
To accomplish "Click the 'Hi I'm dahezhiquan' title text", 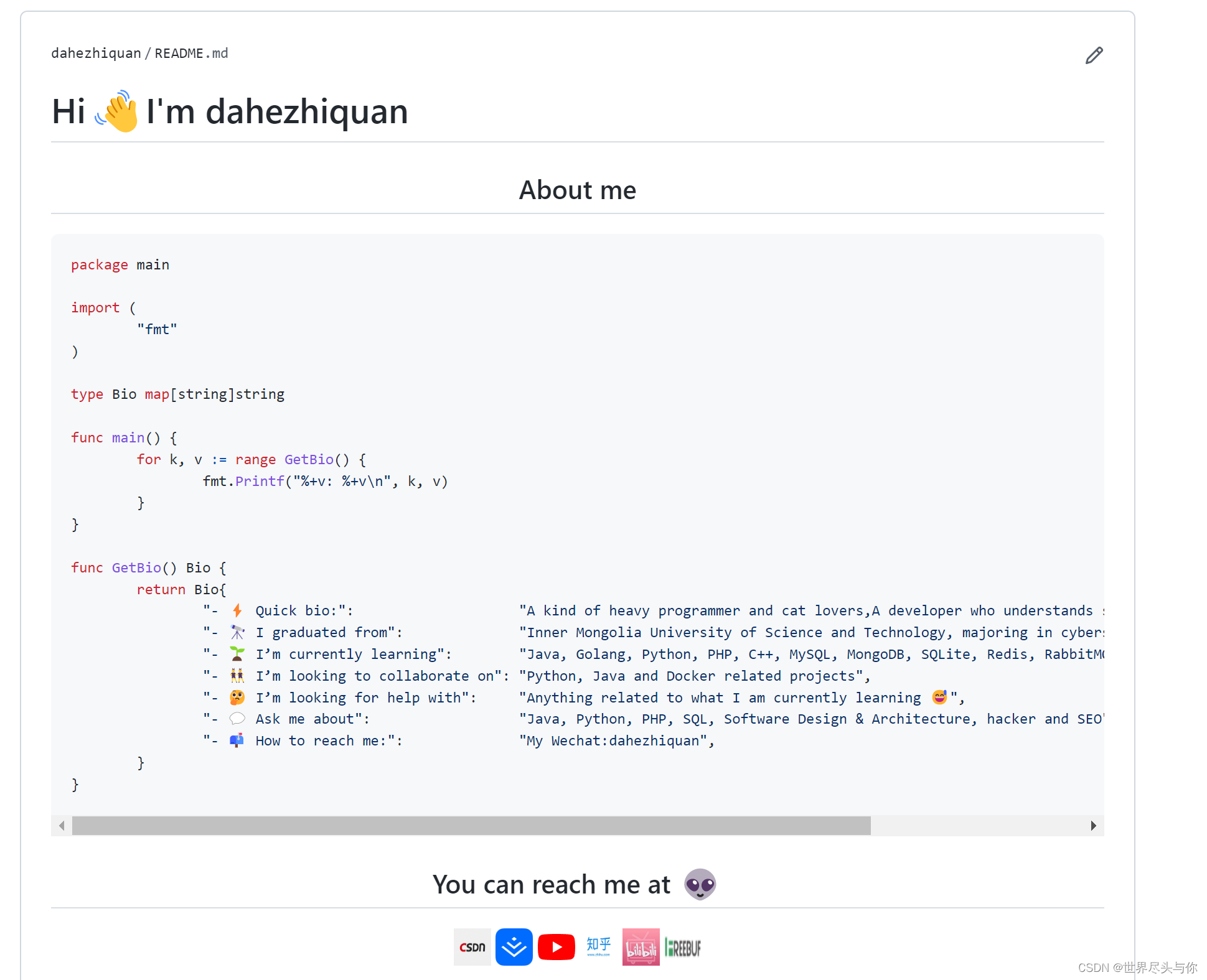I will pos(276,112).
